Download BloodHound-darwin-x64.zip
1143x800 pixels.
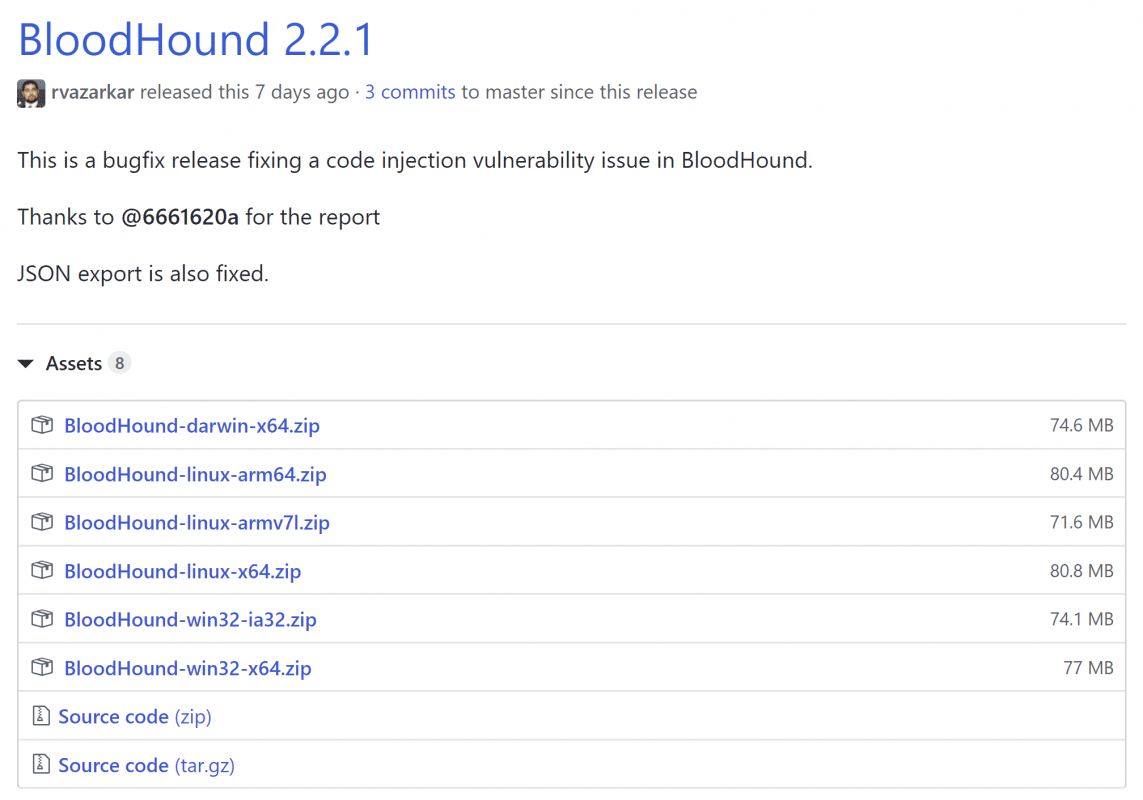pos(192,426)
